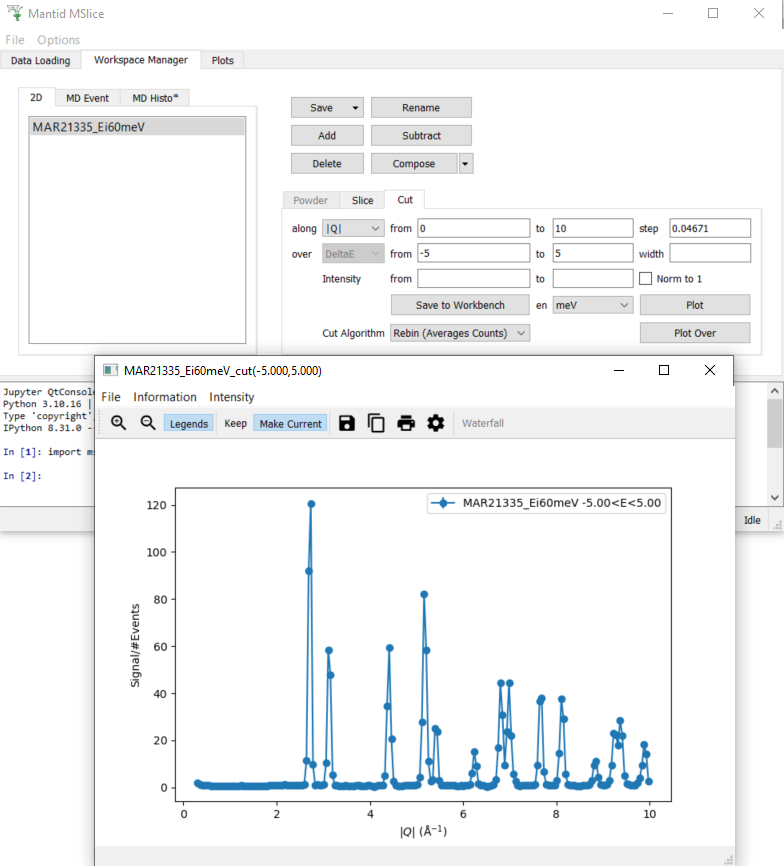Open the Cut Algorithm dropdown
The width and height of the screenshot is (784, 866).
coord(460,333)
